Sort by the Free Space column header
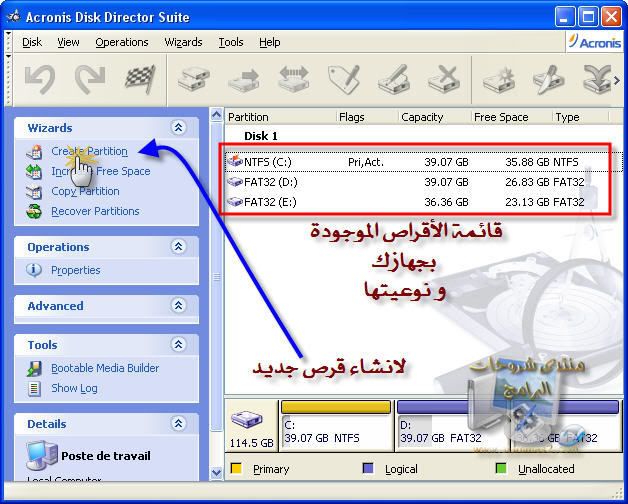Screen dimensions: 628x504 tap(511, 117)
